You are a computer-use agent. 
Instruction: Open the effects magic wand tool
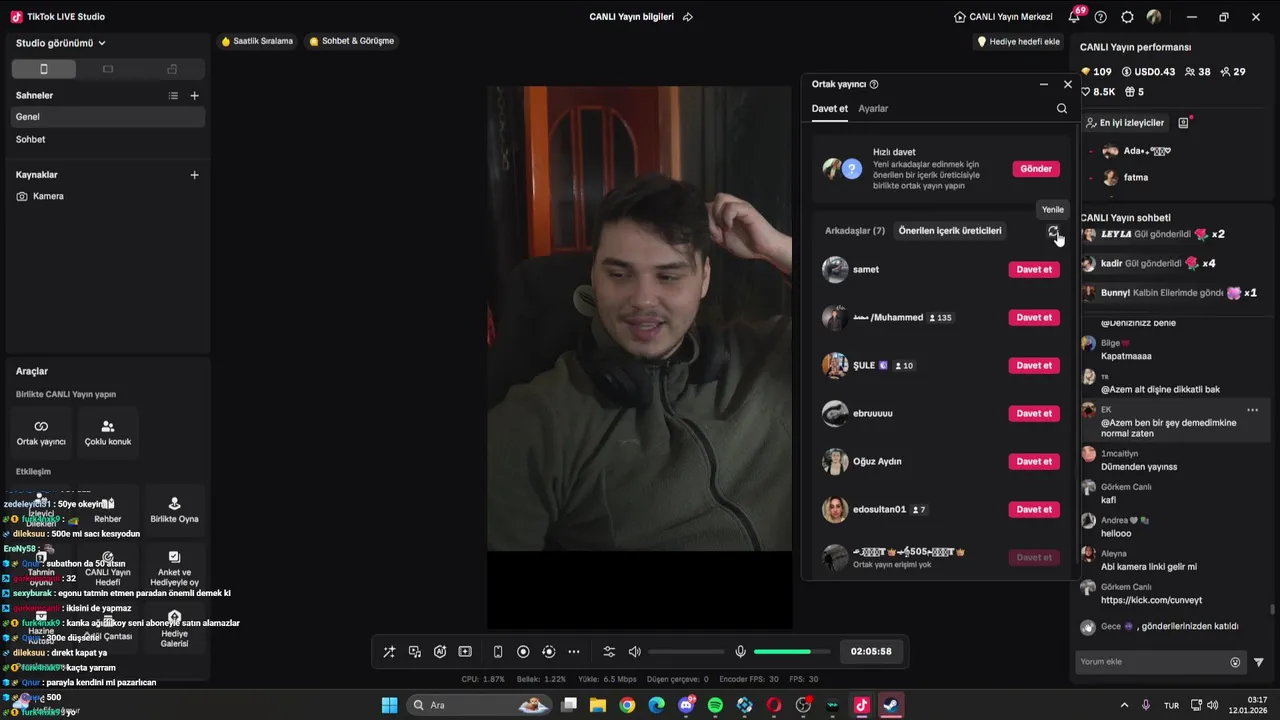389,652
